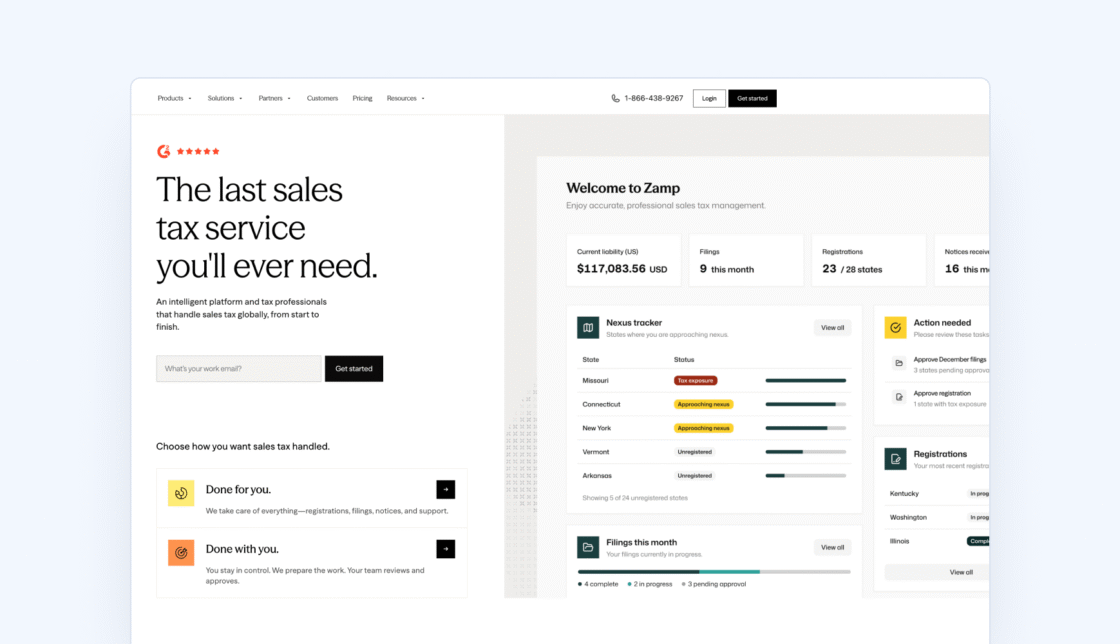Open the Done for you arrow button
This screenshot has width=1120, height=644.
tap(446, 490)
